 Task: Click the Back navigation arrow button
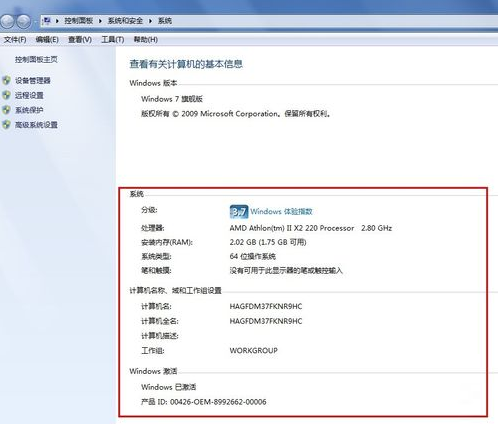pos(8,21)
